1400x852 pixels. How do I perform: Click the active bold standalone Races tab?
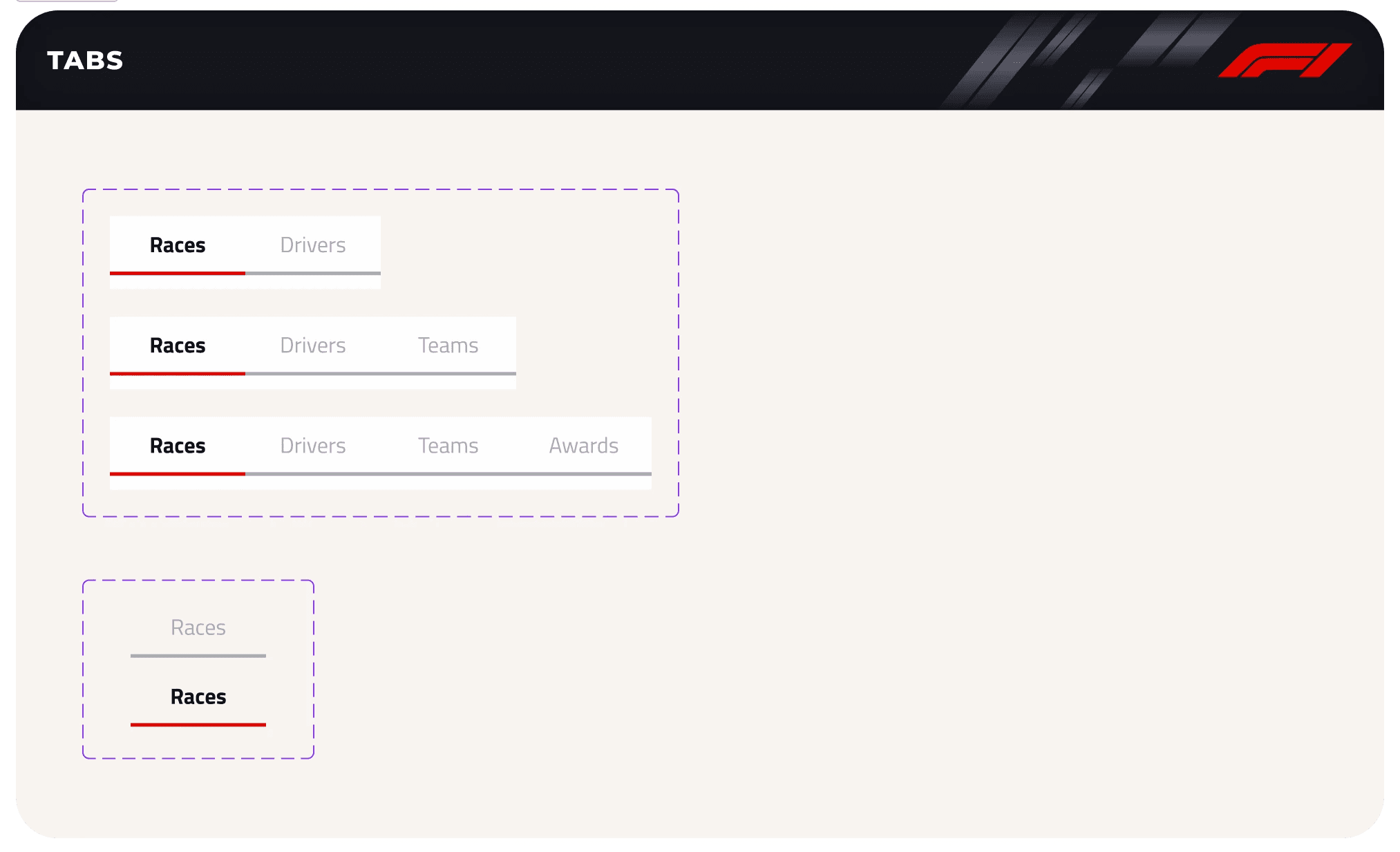[198, 697]
